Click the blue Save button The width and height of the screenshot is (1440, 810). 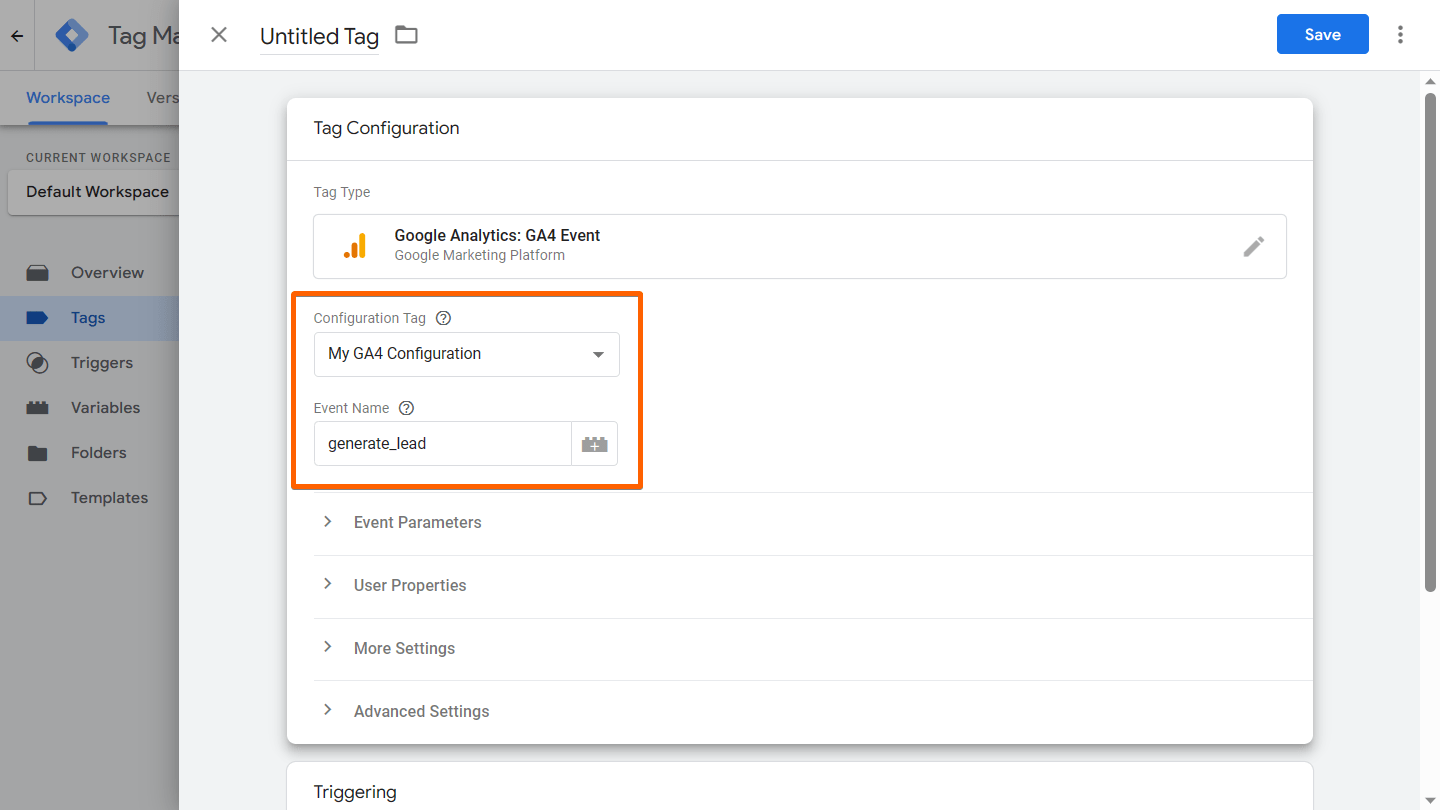pos(1322,35)
